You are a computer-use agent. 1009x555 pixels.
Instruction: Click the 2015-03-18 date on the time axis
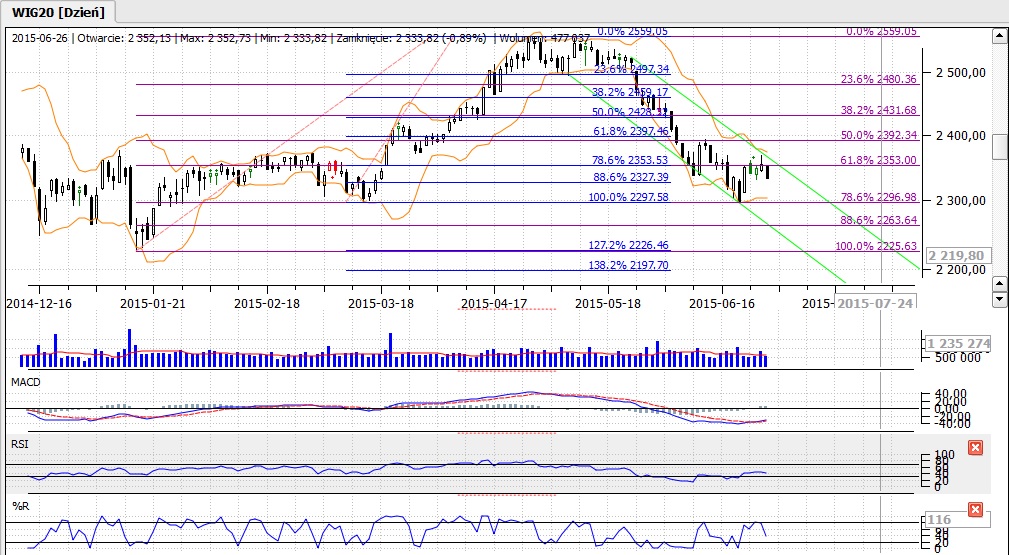click(x=380, y=303)
